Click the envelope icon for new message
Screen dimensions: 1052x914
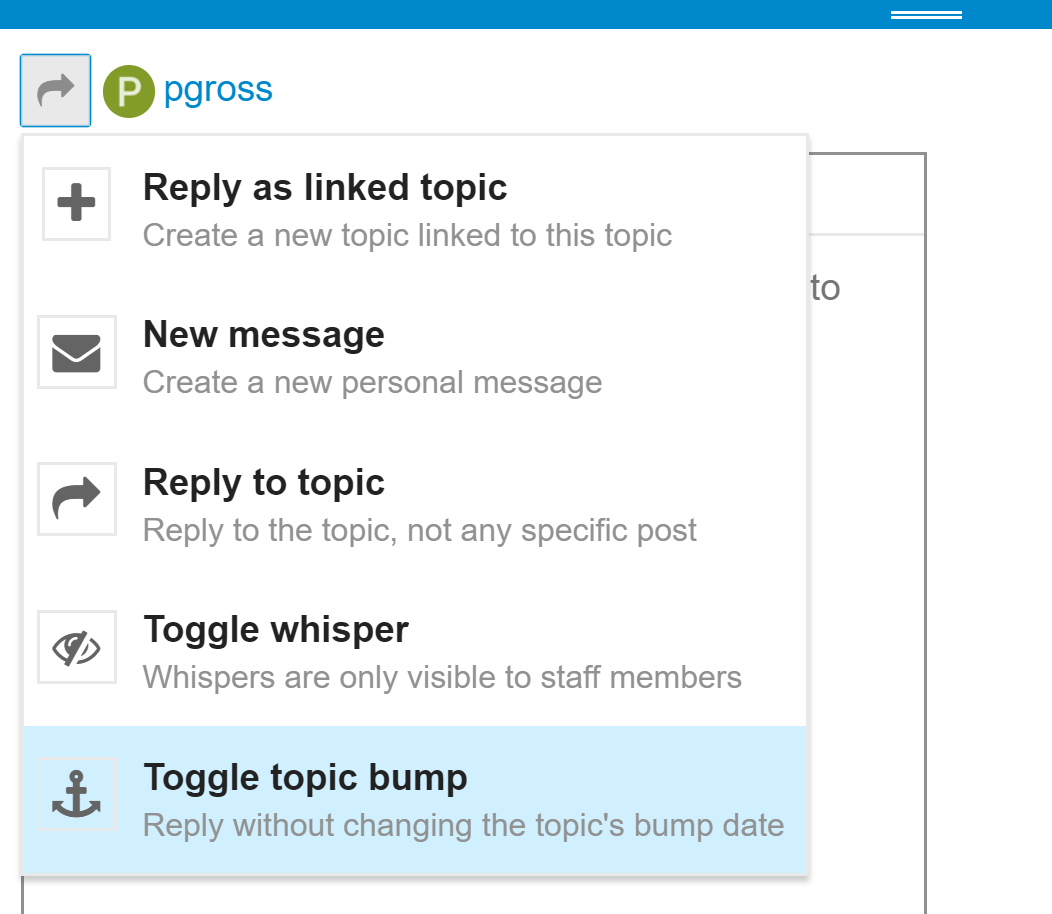click(x=76, y=352)
